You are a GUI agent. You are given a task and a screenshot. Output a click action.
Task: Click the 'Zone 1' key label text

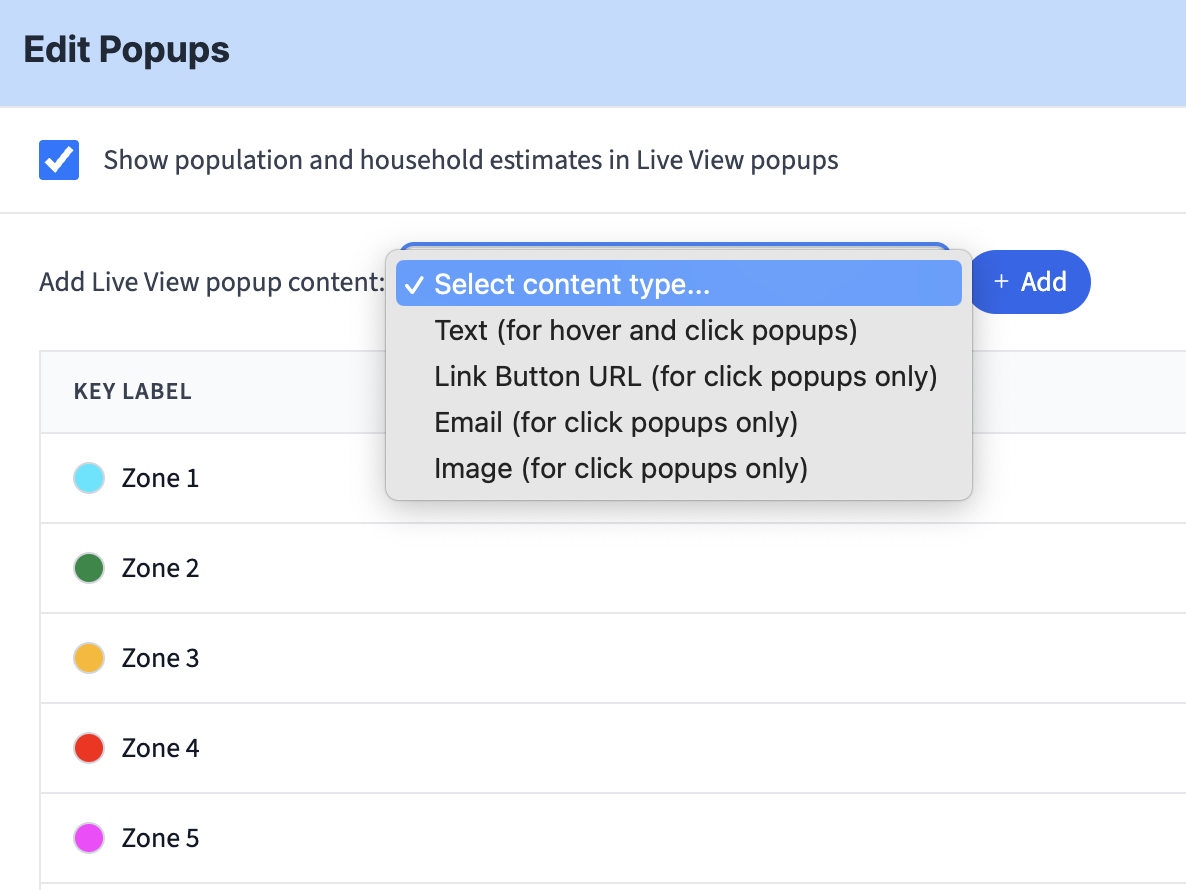[160, 478]
